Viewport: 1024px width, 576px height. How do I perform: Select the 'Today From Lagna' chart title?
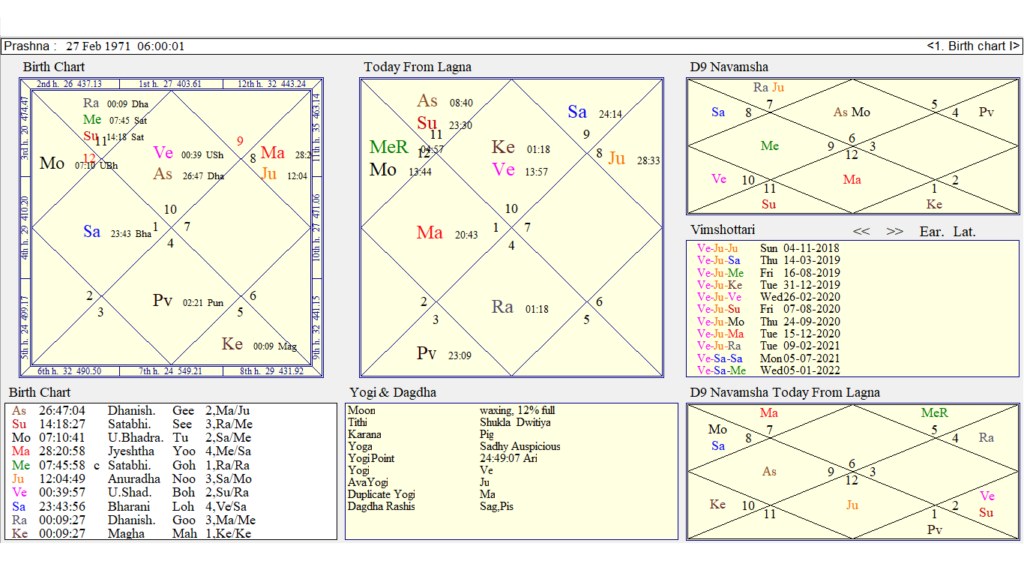pos(417,67)
